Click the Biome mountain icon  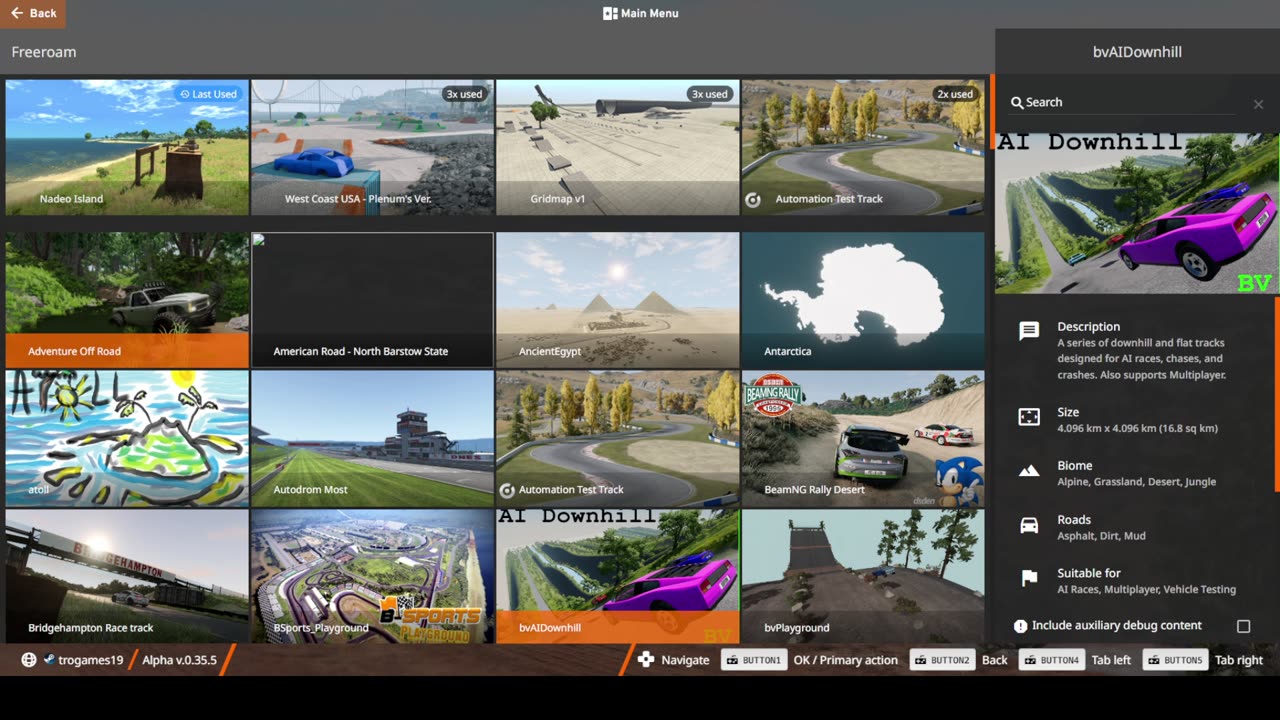(x=1029, y=471)
